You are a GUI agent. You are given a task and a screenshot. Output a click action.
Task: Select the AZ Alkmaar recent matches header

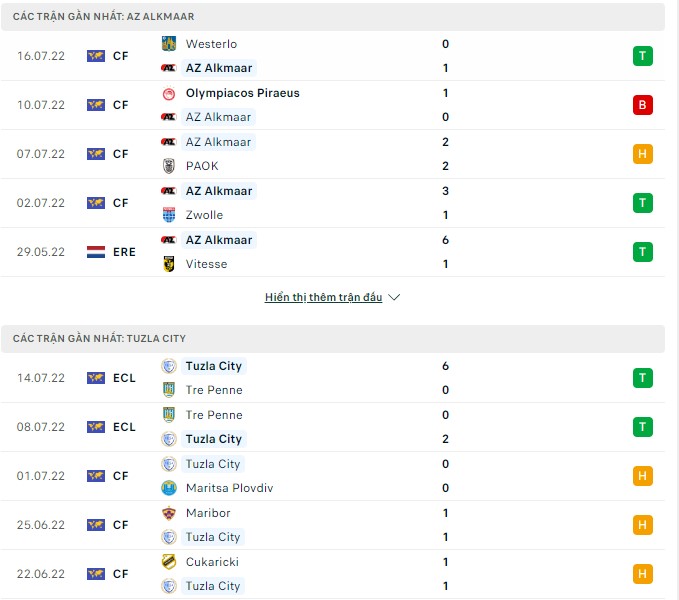pos(104,17)
